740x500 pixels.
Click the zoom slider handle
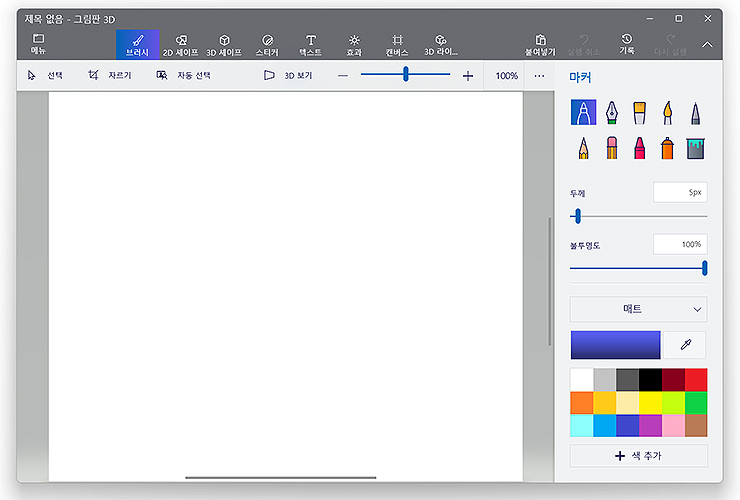click(405, 74)
